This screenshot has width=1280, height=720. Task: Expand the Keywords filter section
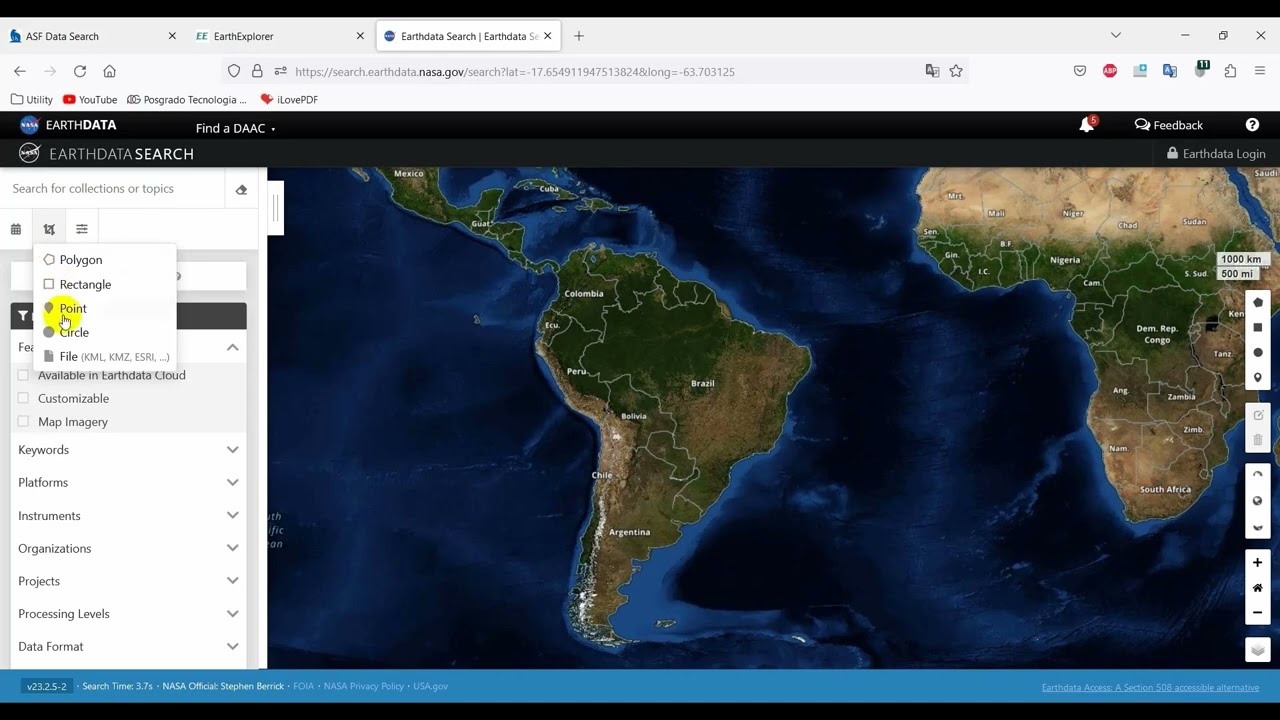pyautogui.click(x=128, y=450)
